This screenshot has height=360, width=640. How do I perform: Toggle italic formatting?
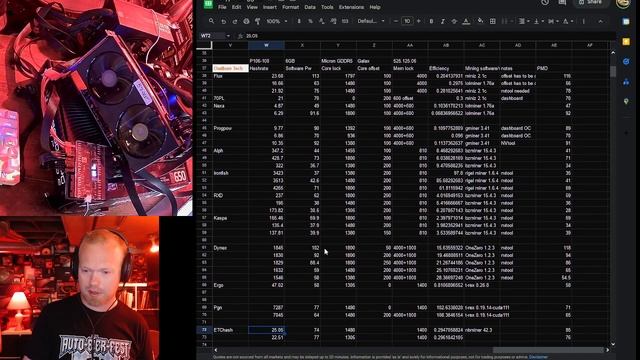[442, 21]
